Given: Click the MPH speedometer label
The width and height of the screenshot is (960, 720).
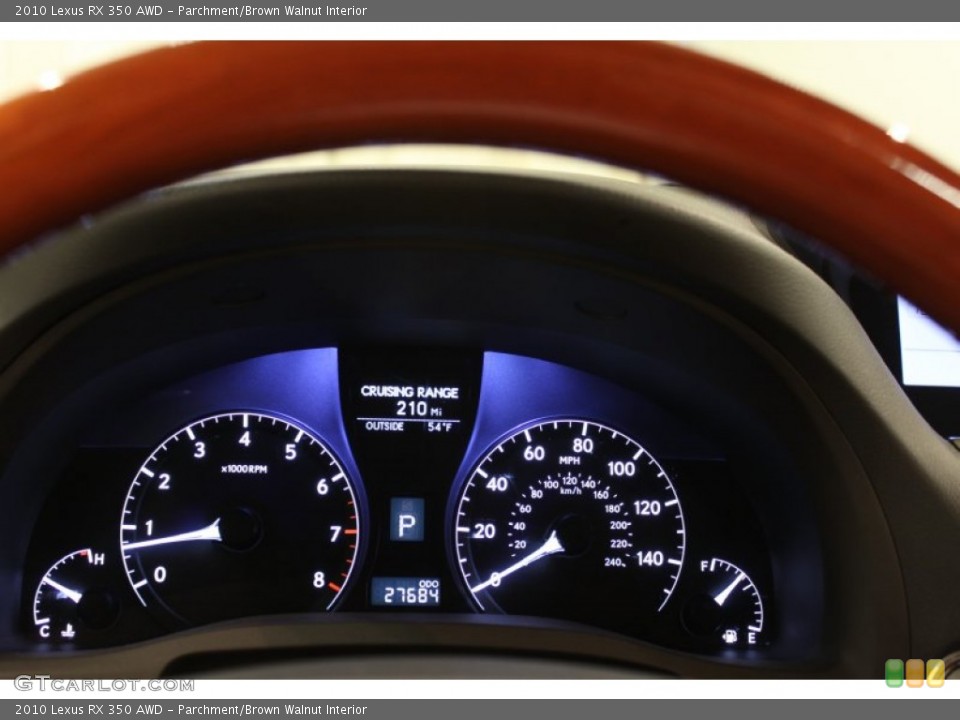Looking at the screenshot, I should (569, 460).
